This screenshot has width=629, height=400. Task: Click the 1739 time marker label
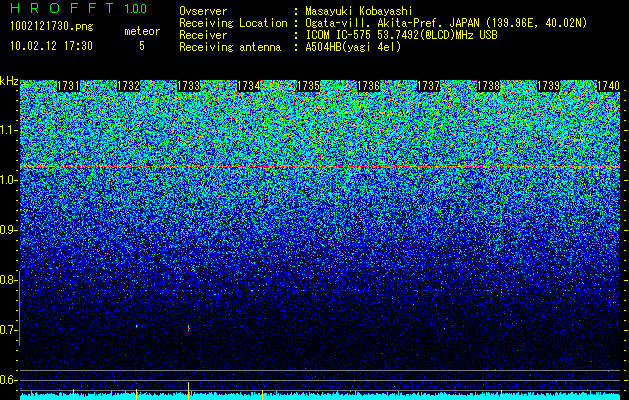(x=548, y=86)
